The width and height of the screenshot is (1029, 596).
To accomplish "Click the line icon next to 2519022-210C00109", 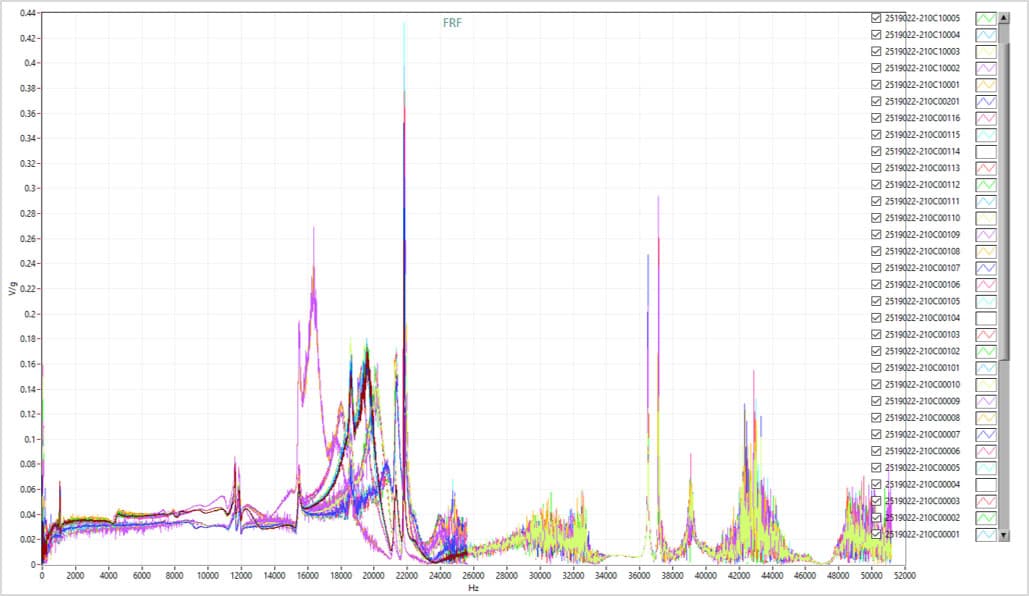I will 989,234.
